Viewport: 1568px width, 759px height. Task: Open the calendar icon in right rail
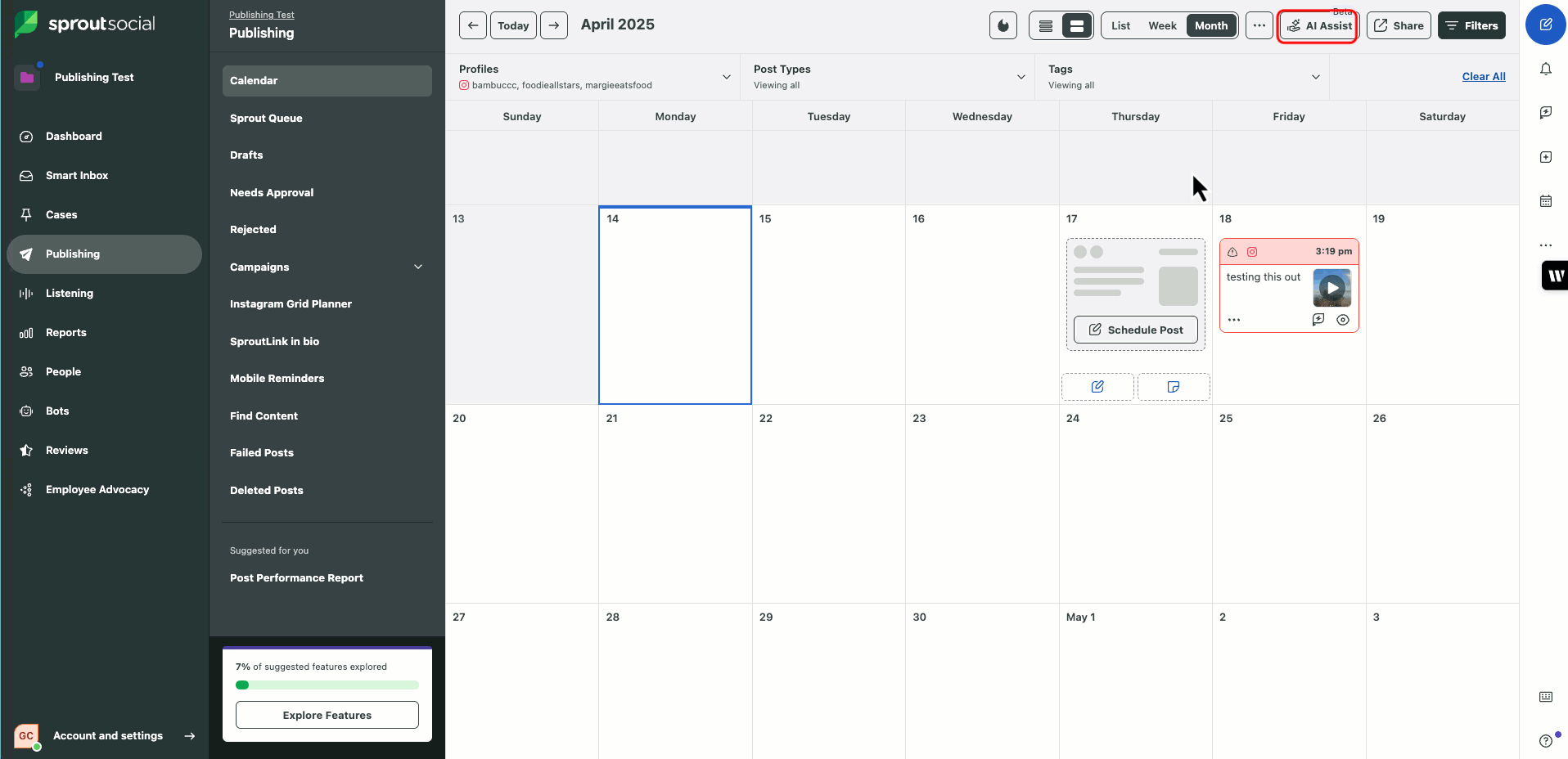click(x=1545, y=201)
